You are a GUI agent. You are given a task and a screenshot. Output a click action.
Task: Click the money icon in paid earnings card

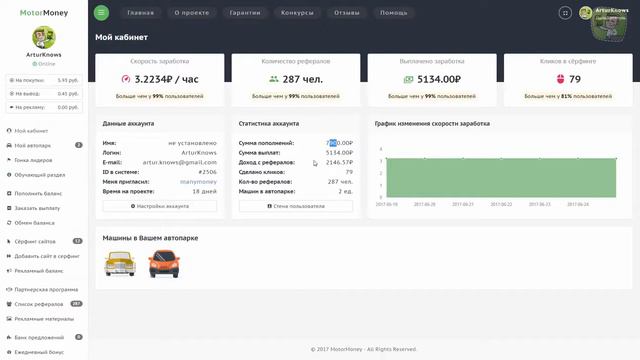pos(408,80)
